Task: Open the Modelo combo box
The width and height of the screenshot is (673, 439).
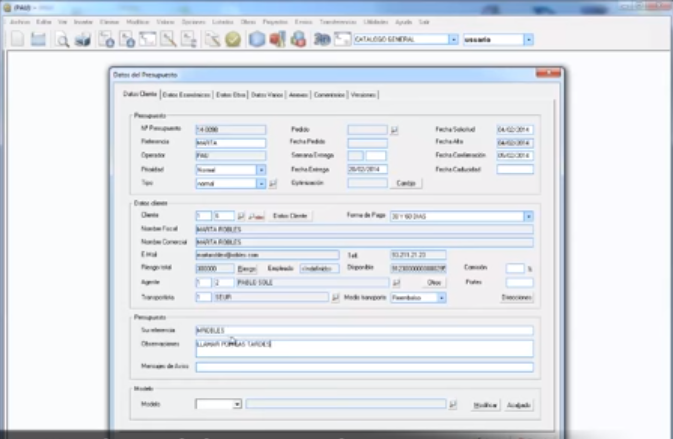Action: click(x=237, y=404)
